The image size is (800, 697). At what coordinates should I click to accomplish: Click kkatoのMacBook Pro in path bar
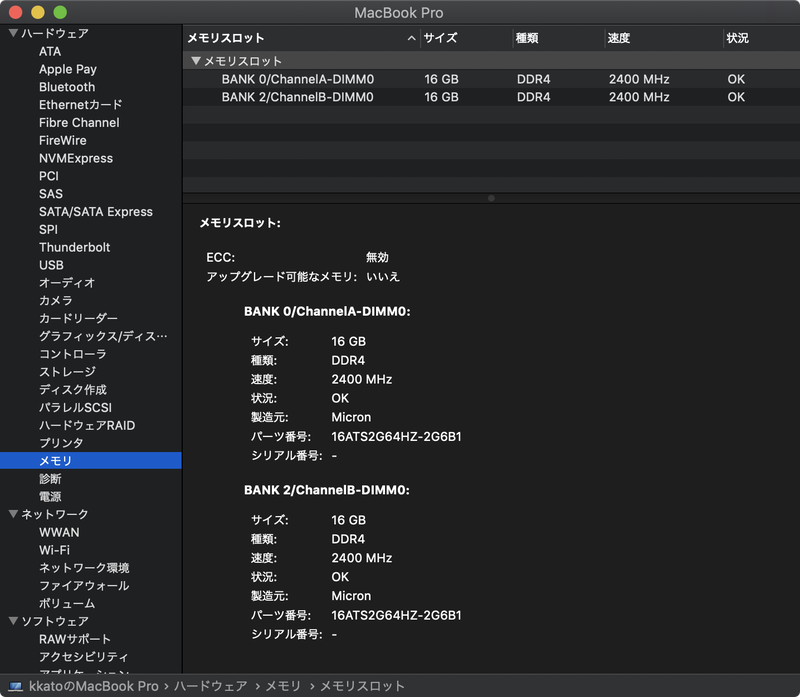pyautogui.click(x=93, y=686)
